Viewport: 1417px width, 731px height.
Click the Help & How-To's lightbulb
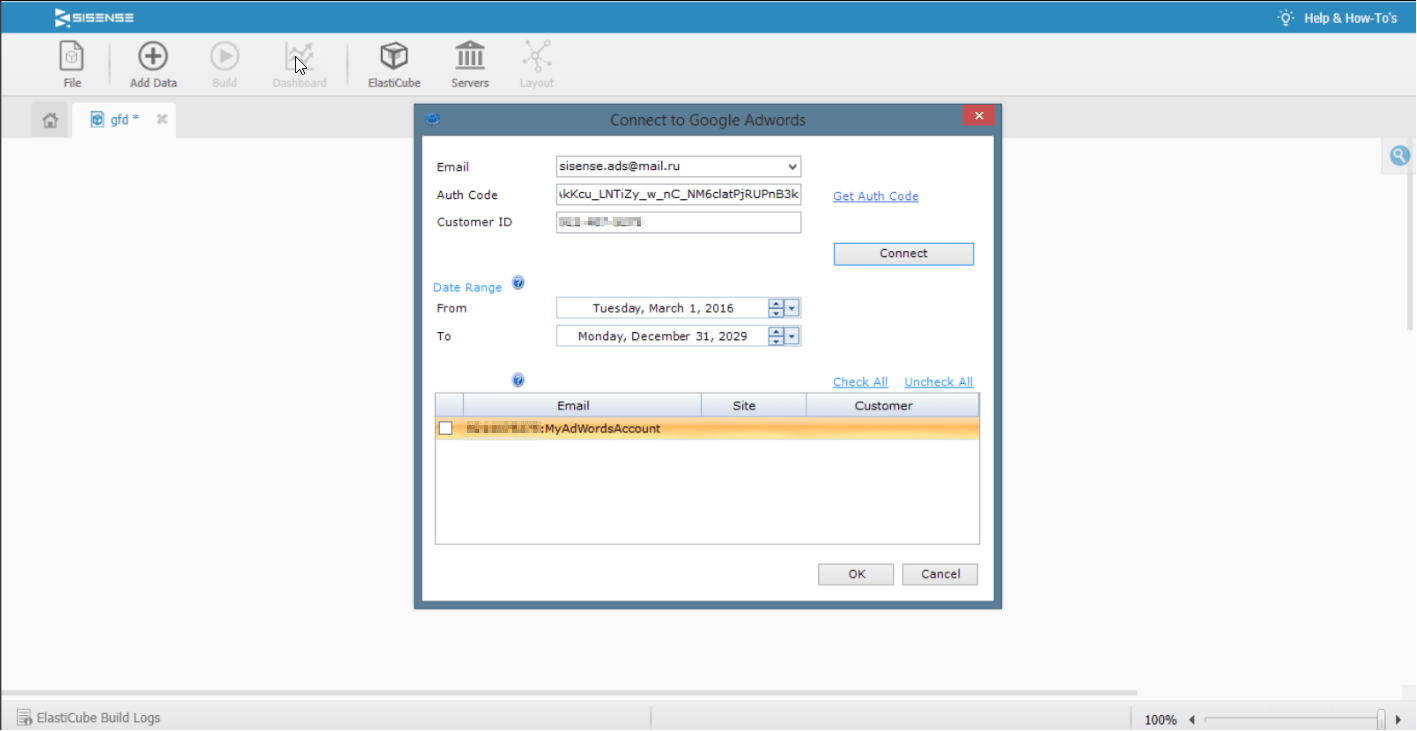point(1286,18)
